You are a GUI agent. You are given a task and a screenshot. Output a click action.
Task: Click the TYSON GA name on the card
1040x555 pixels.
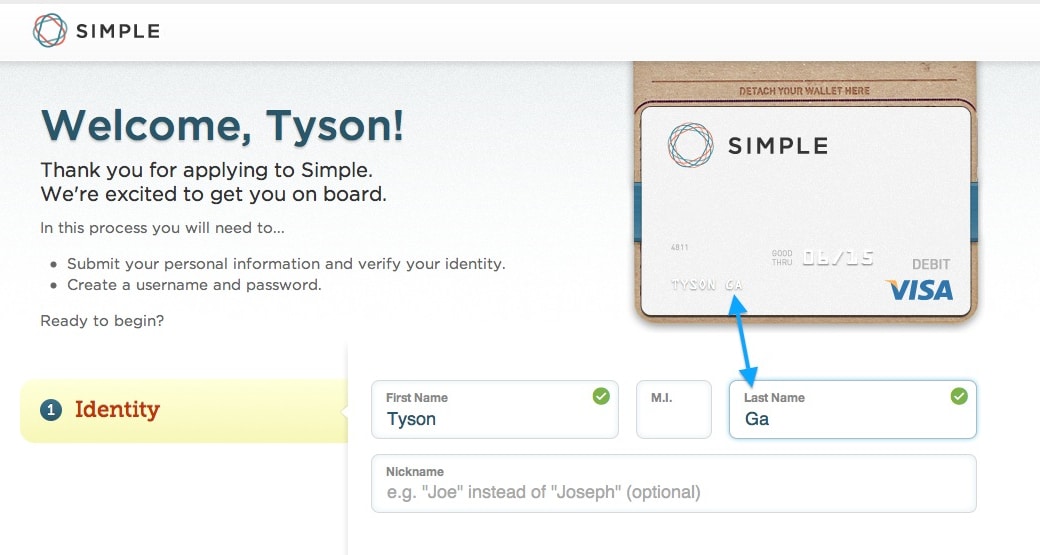pos(707,285)
